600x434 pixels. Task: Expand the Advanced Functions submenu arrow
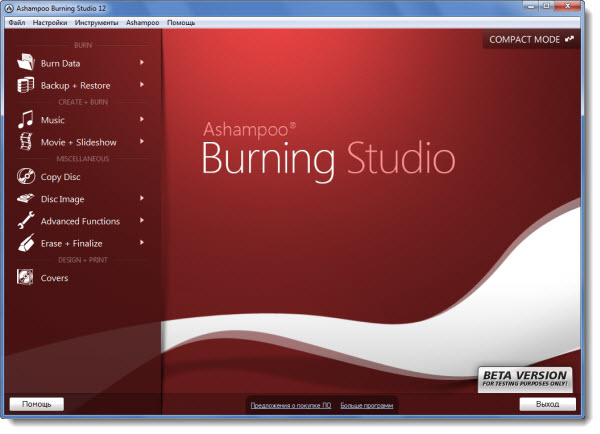tap(142, 220)
